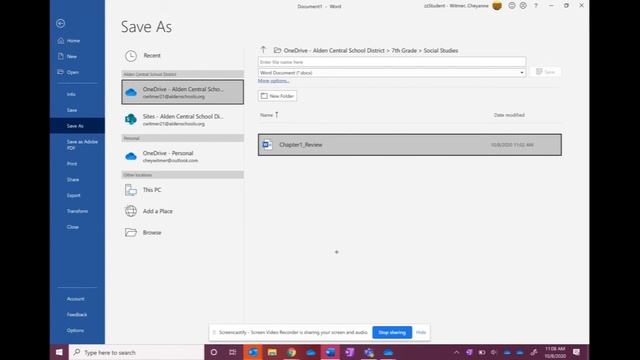
Task: Send a frown feedback icon
Action: pos(523,6)
